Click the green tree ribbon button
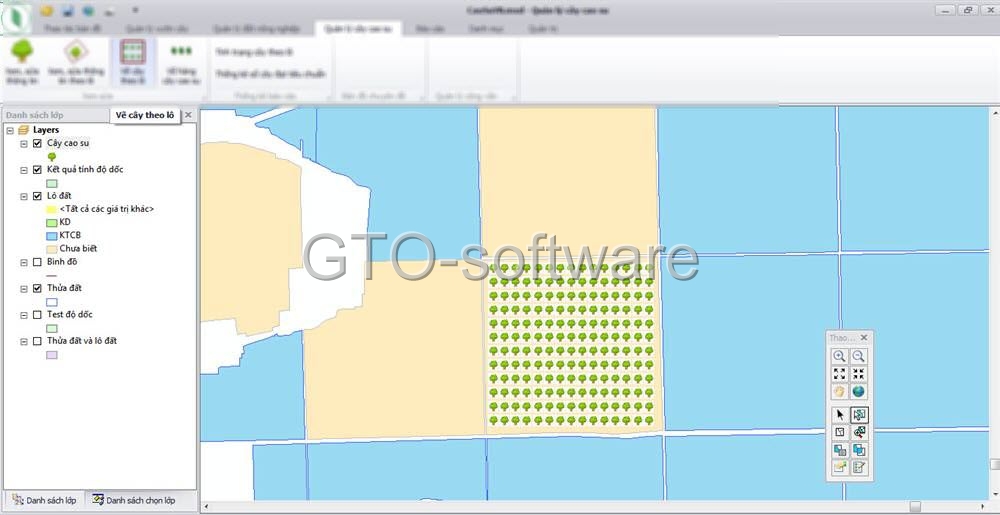 tap(22, 62)
